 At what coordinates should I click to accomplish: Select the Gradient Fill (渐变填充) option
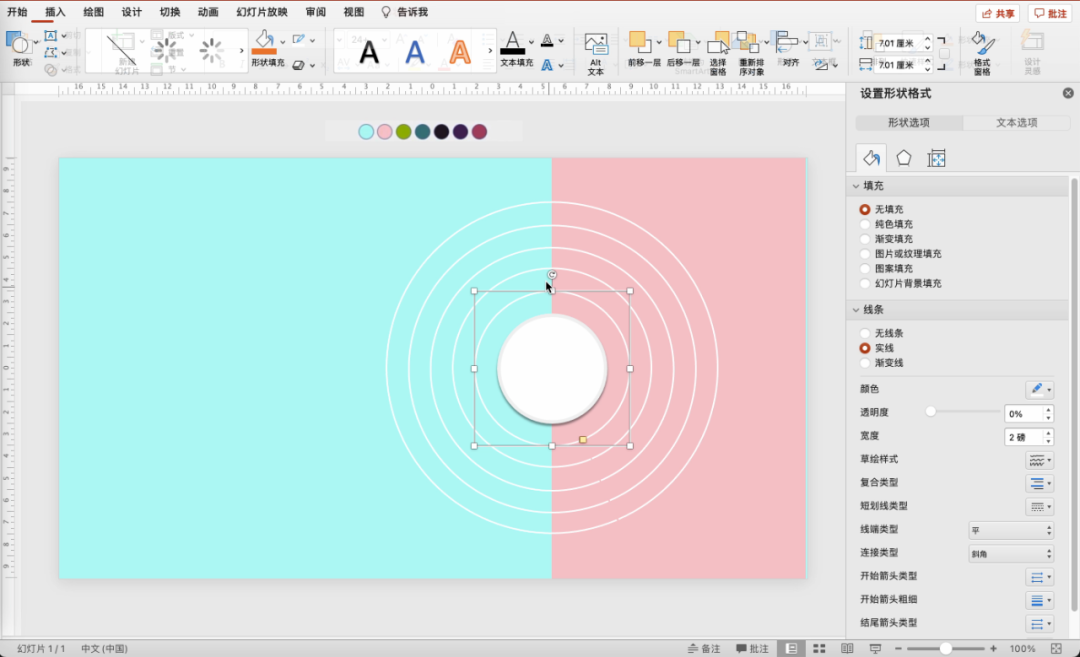(865, 239)
